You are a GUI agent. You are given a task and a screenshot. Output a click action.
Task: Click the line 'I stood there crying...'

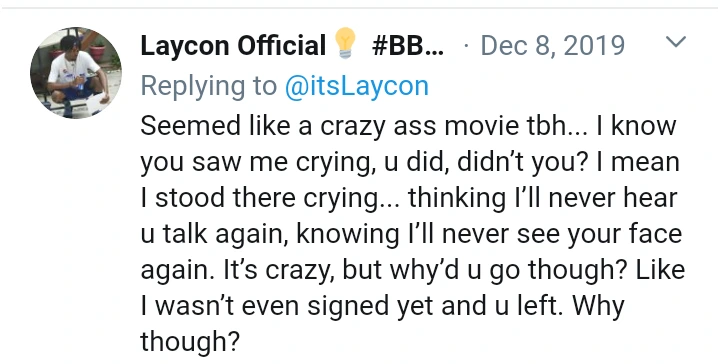409,198
